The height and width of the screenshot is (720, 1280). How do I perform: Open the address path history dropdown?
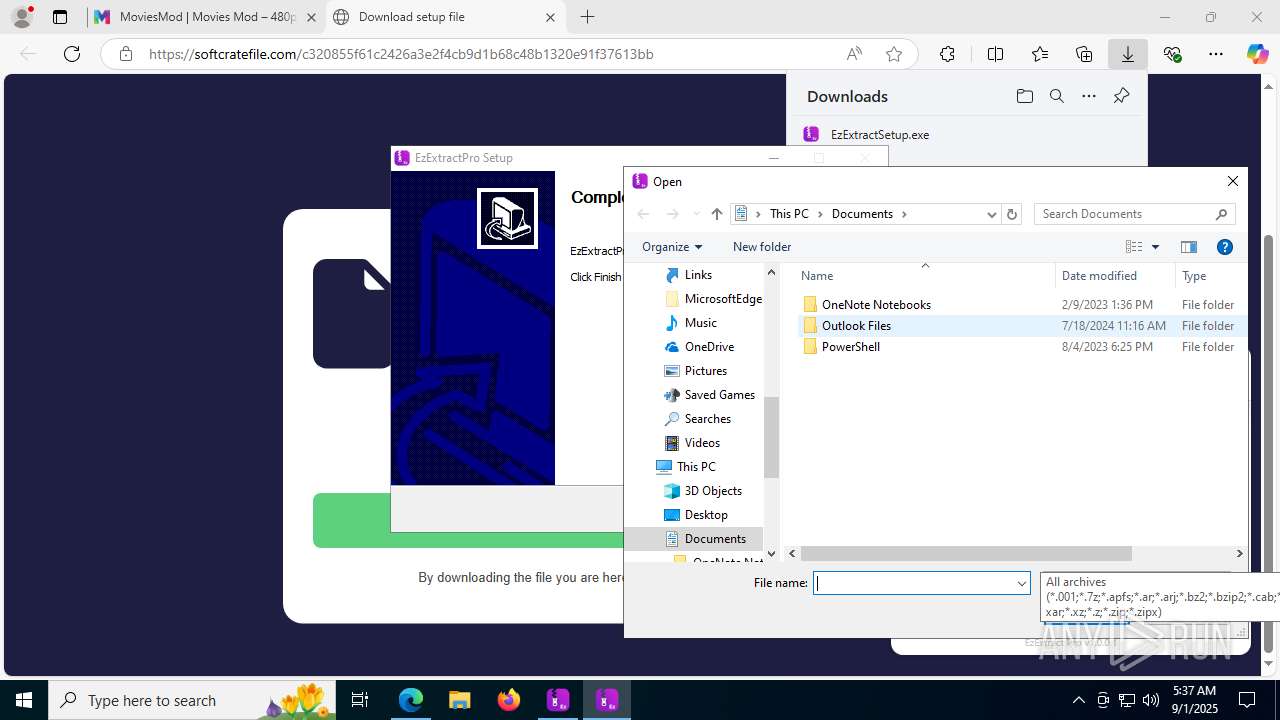991,214
